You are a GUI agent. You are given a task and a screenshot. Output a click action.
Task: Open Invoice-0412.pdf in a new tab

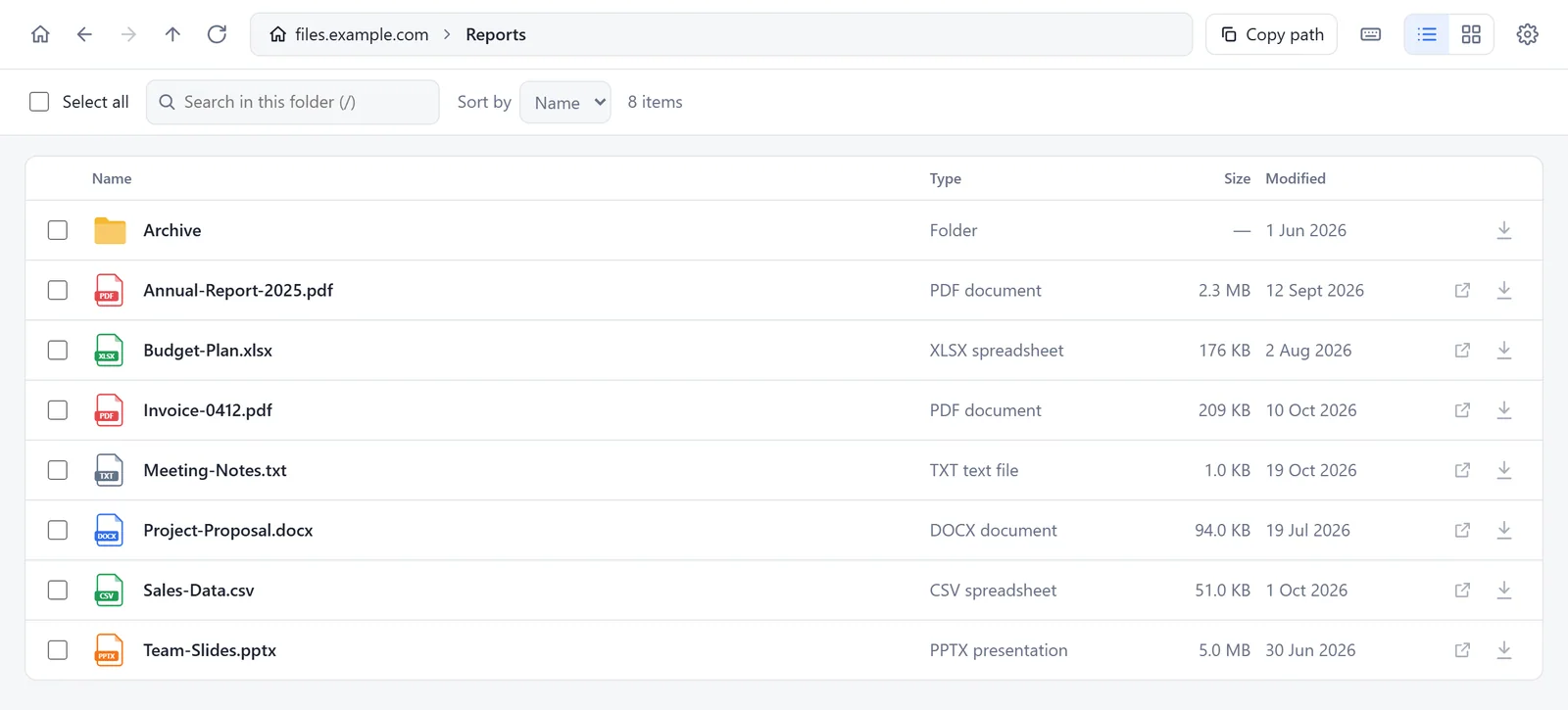click(x=1462, y=410)
